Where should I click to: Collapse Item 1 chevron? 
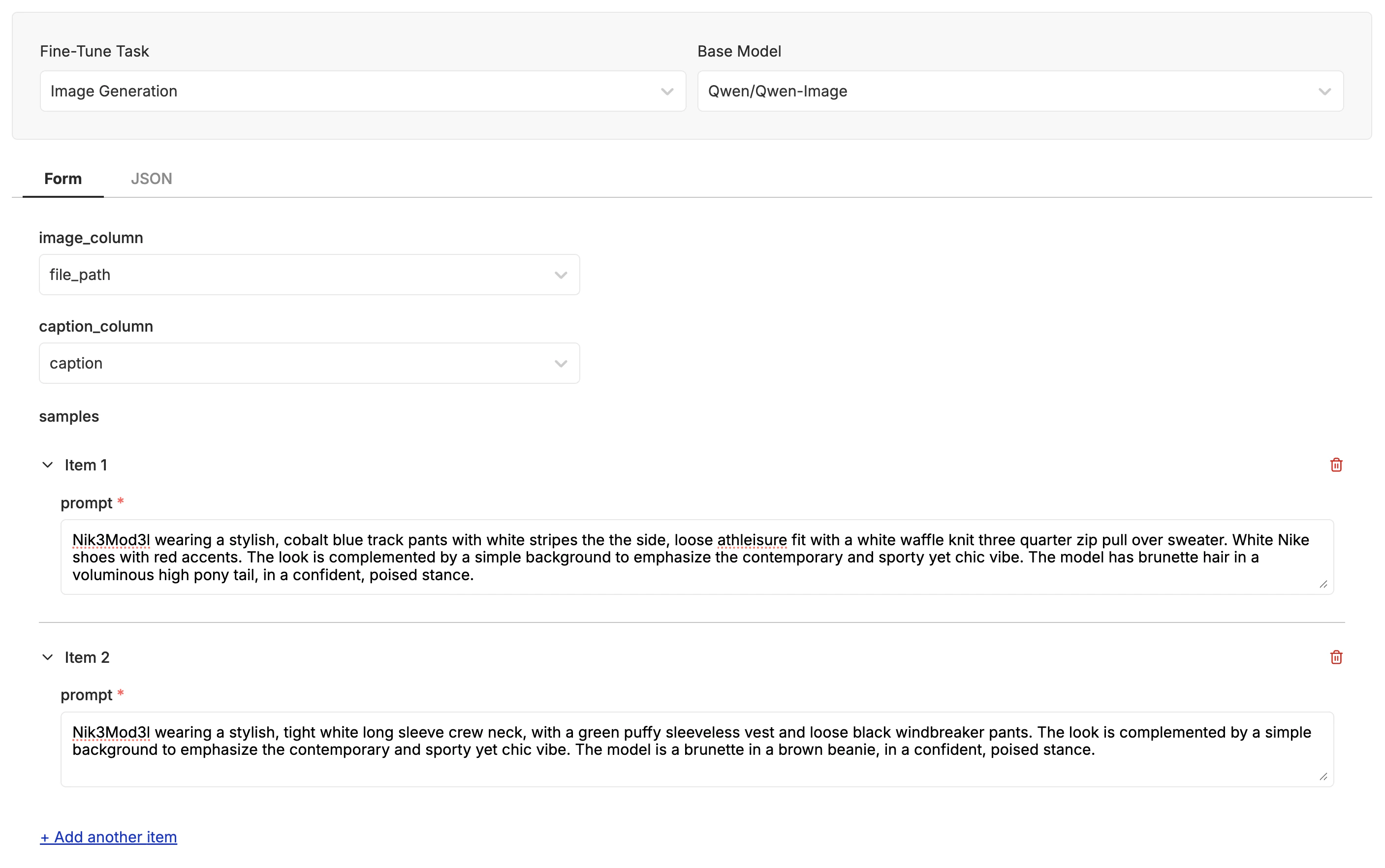point(48,465)
